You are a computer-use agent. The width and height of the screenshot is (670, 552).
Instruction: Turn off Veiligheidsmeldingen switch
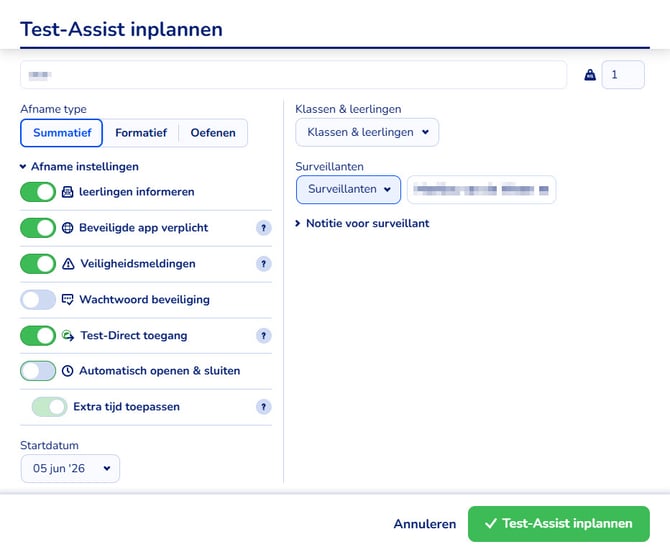coord(38,264)
